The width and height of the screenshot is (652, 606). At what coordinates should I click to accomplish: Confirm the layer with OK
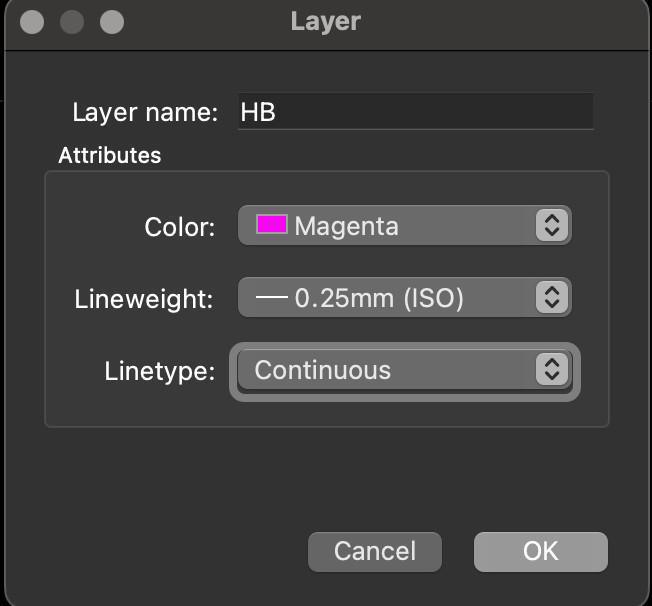(540, 551)
